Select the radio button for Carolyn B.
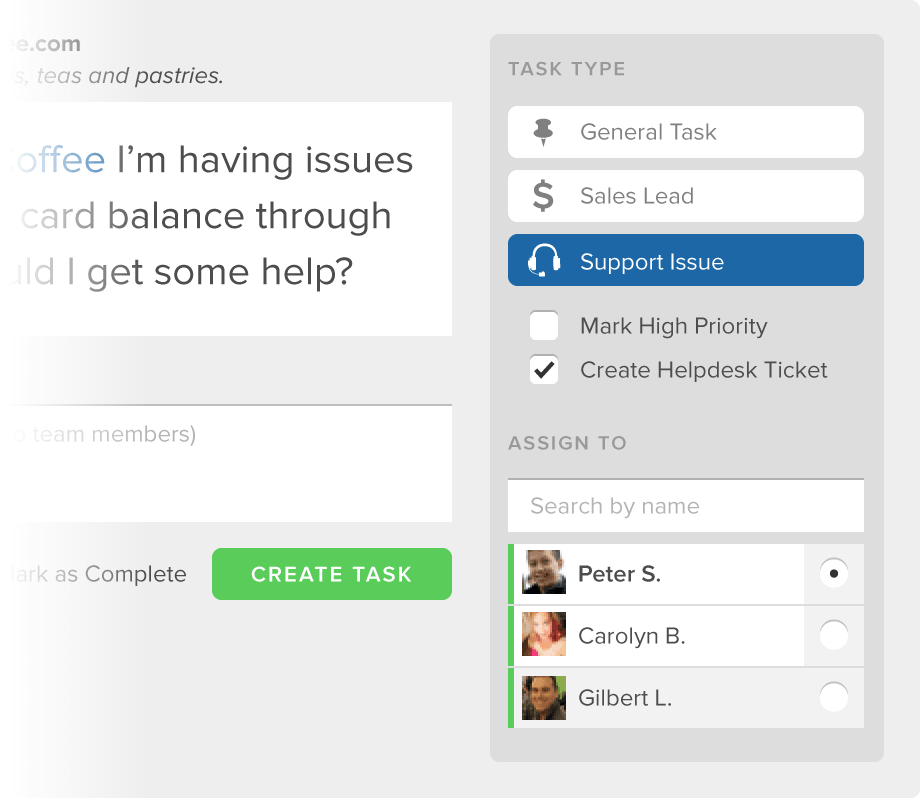 tap(834, 635)
